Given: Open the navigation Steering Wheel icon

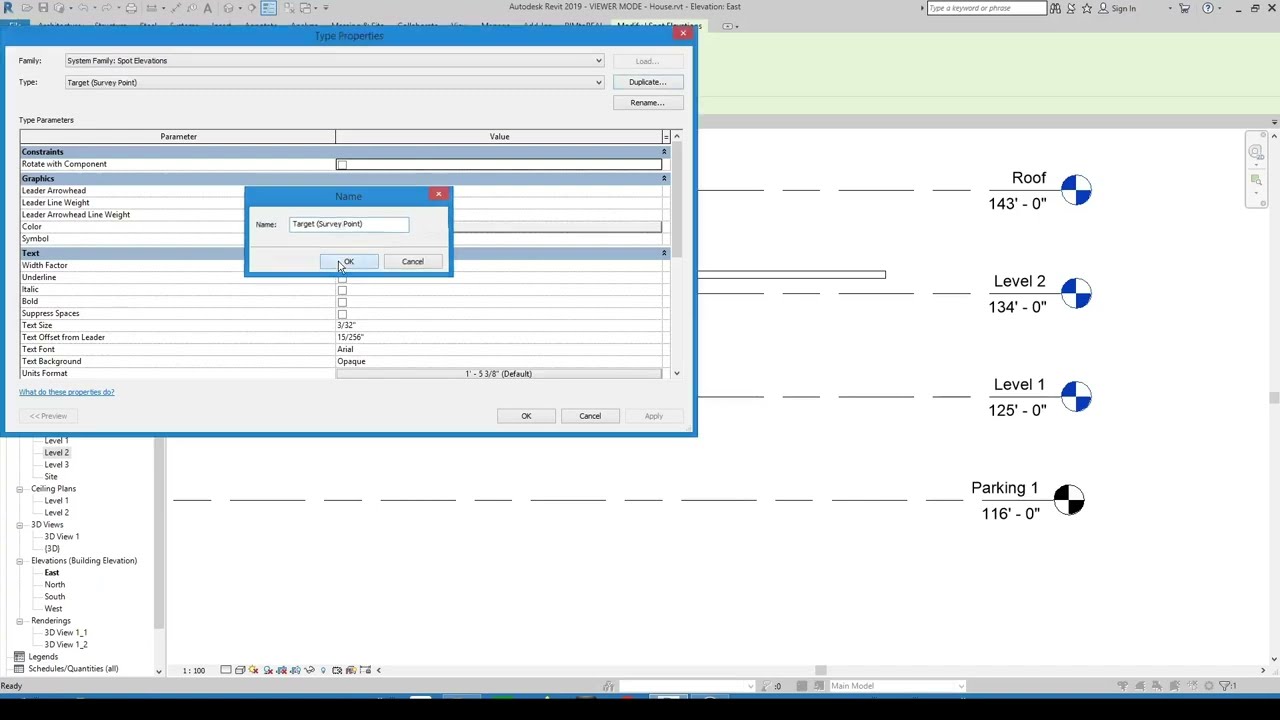Looking at the screenshot, I should pos(1255,152).
